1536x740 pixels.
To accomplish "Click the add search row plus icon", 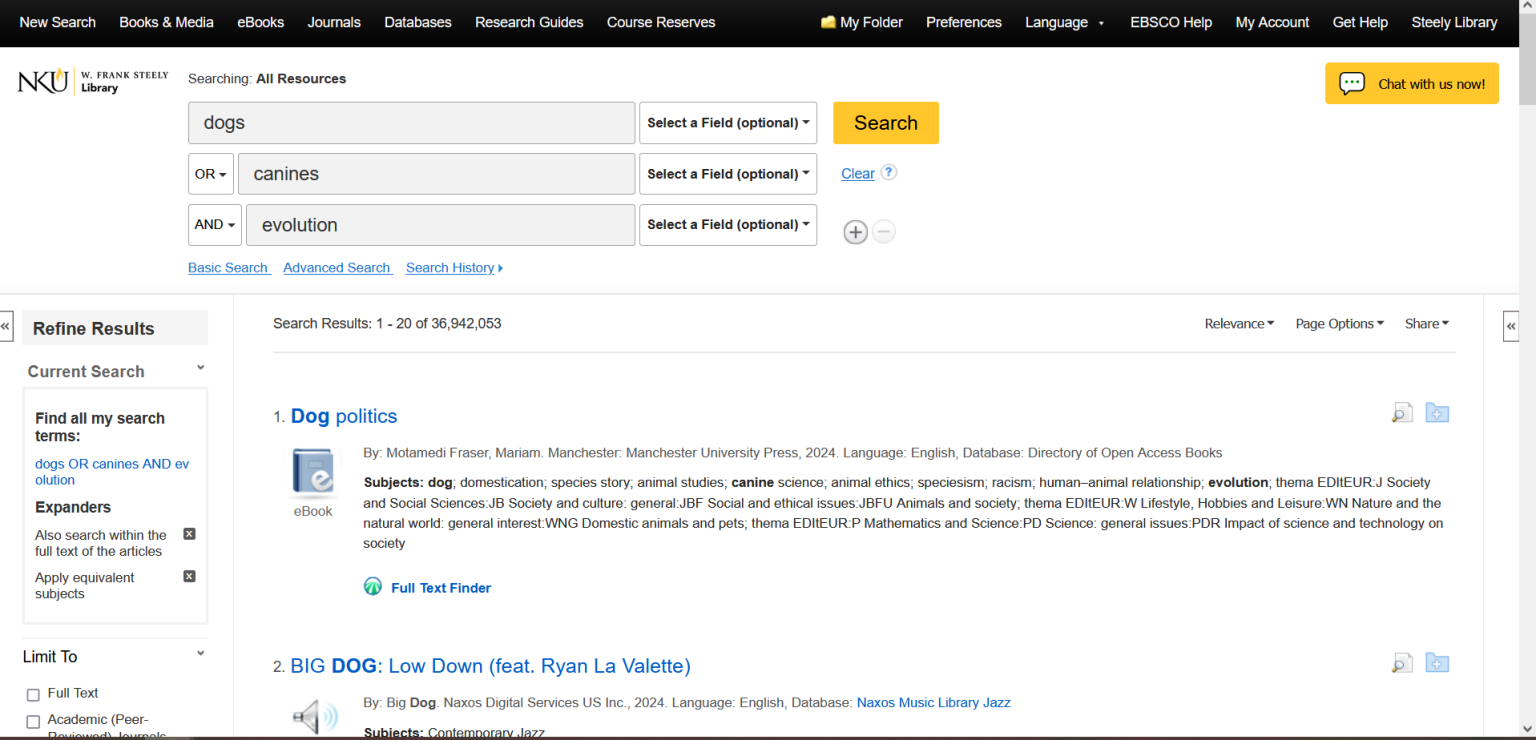I will coord(855,232).
